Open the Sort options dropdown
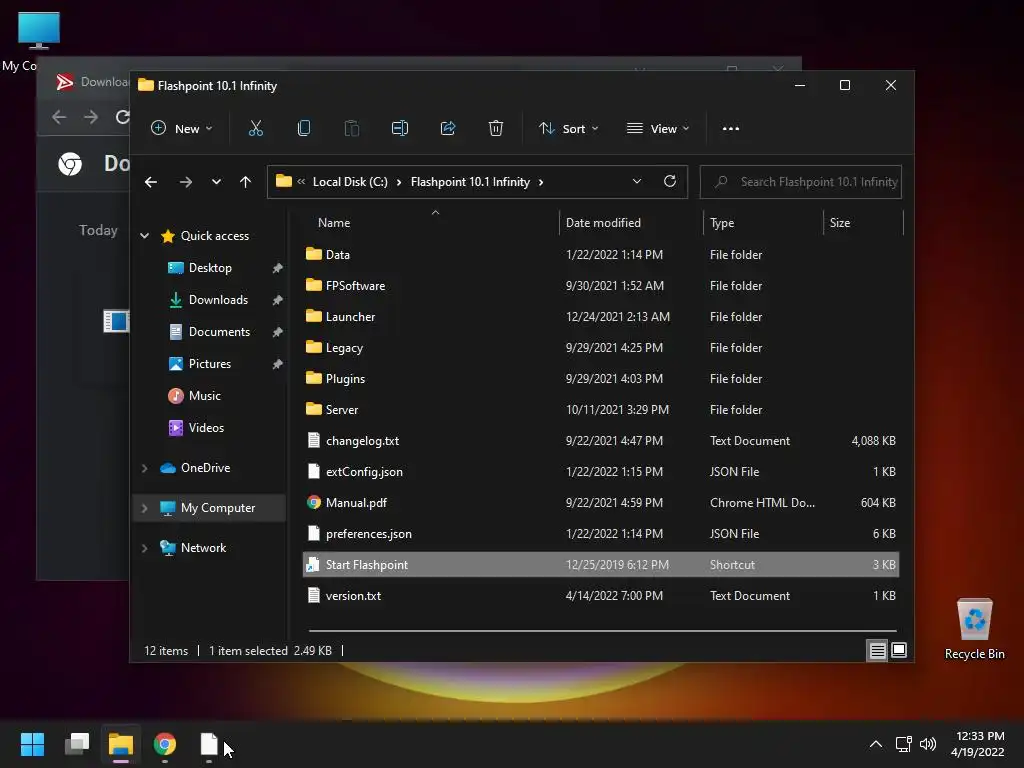 click(x=568, y=129)
